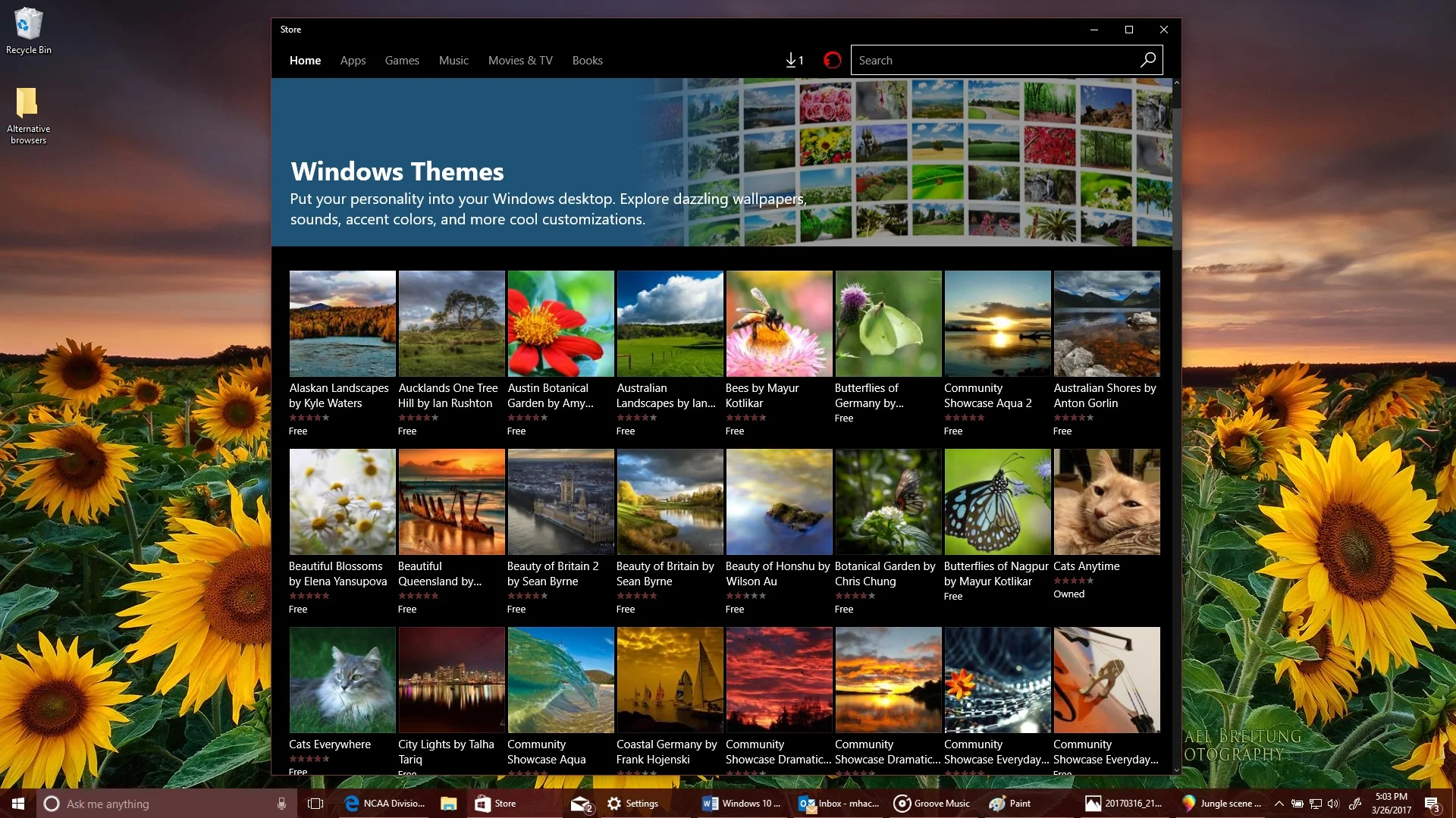This screenshot has width=1456, height=818.
Task: Open Beauty of Britain by Sean Byrne (not 2)
Action: [x=670, y=531]
